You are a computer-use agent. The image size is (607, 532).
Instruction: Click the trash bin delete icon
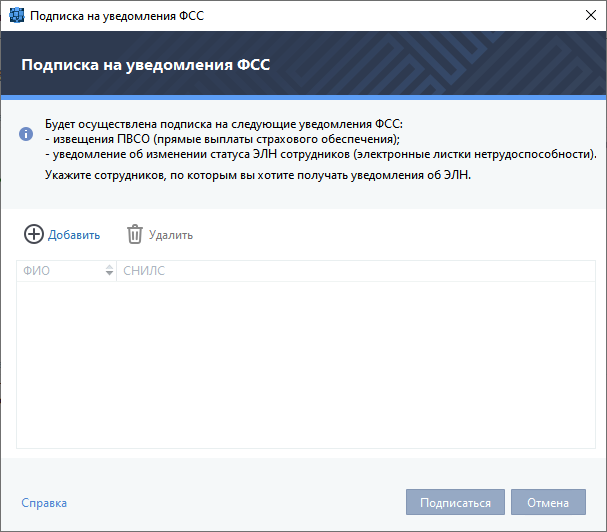[x=135, y=235]
